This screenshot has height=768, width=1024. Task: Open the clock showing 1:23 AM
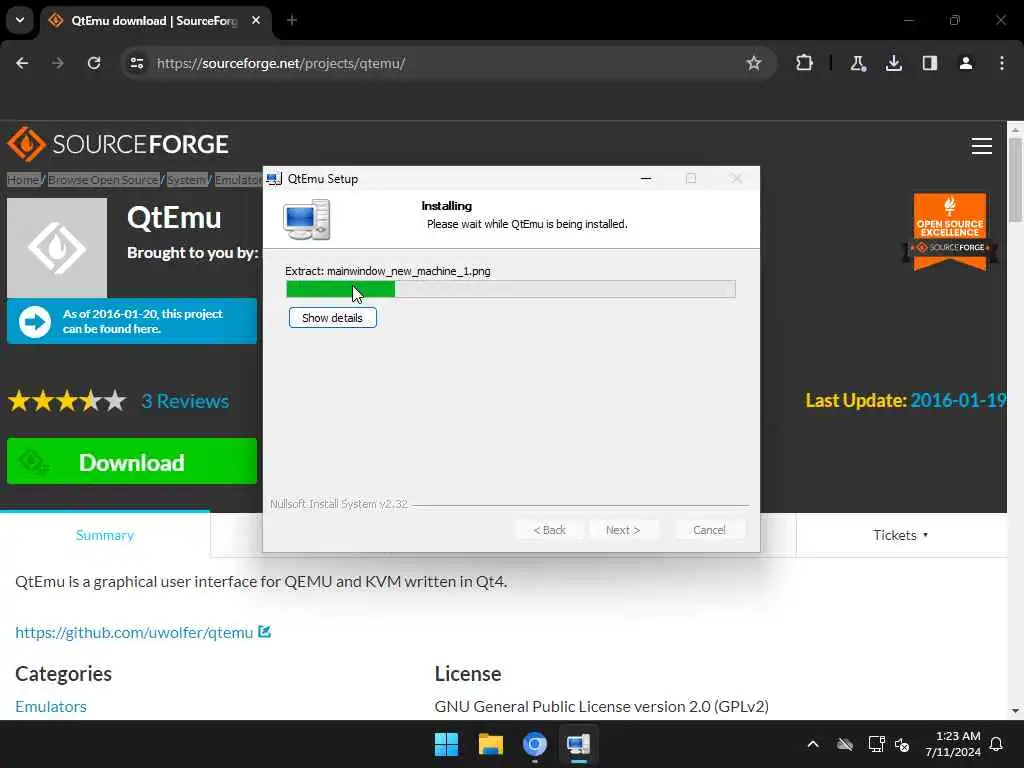click(x=953, y=744)
